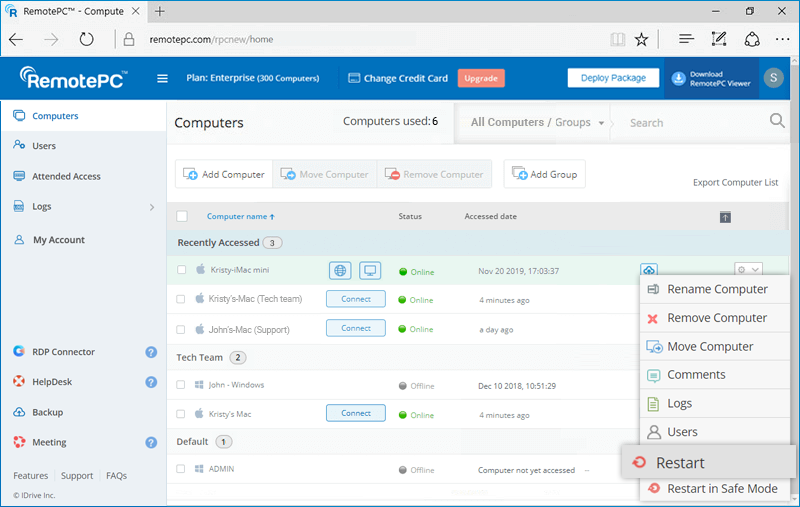This screenshot has width=800, height=507.
Task: Click the browser favorites star icon
Action: click(641, 39)
